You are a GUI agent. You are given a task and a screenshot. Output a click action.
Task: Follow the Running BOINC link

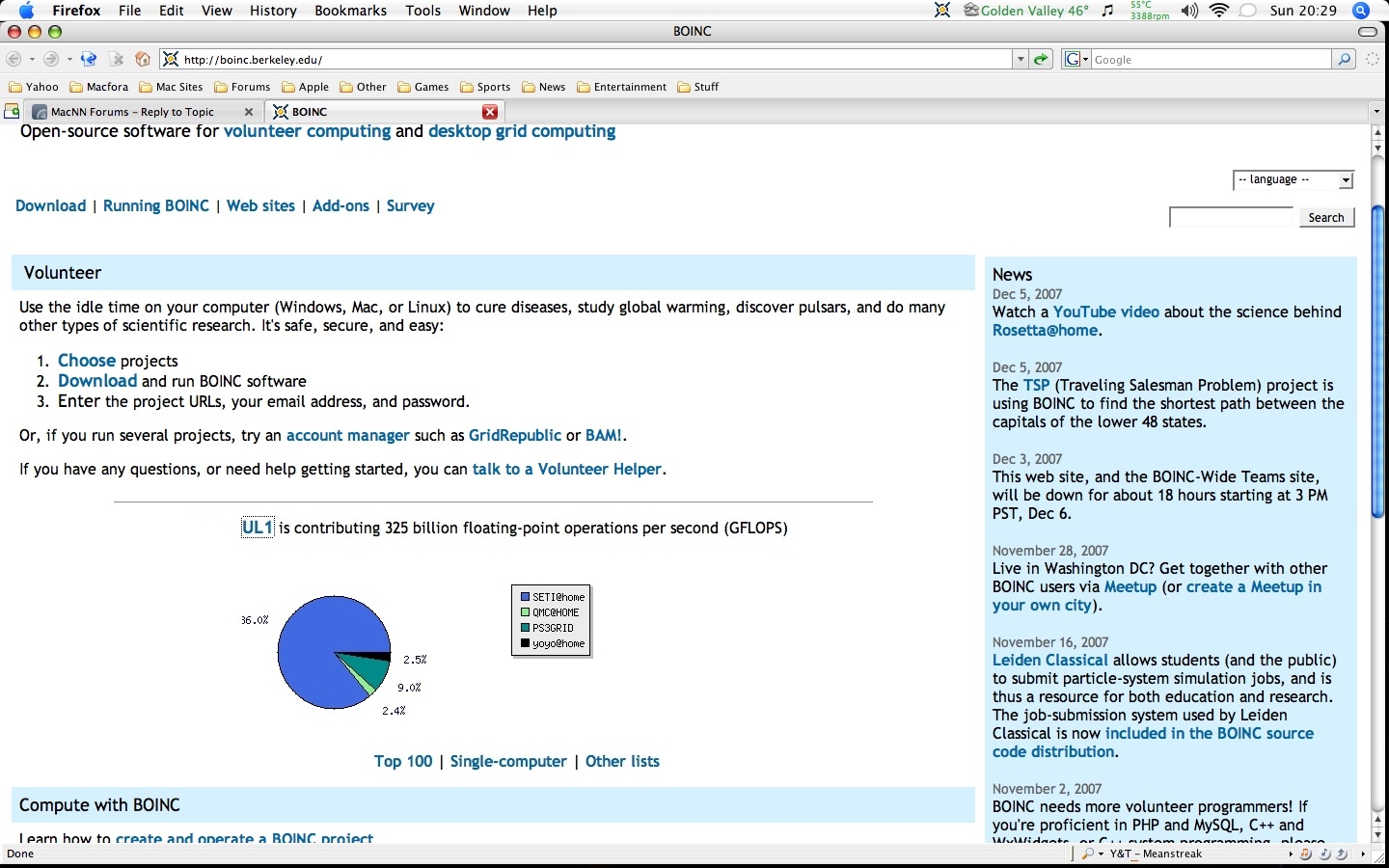click(155, 206)
